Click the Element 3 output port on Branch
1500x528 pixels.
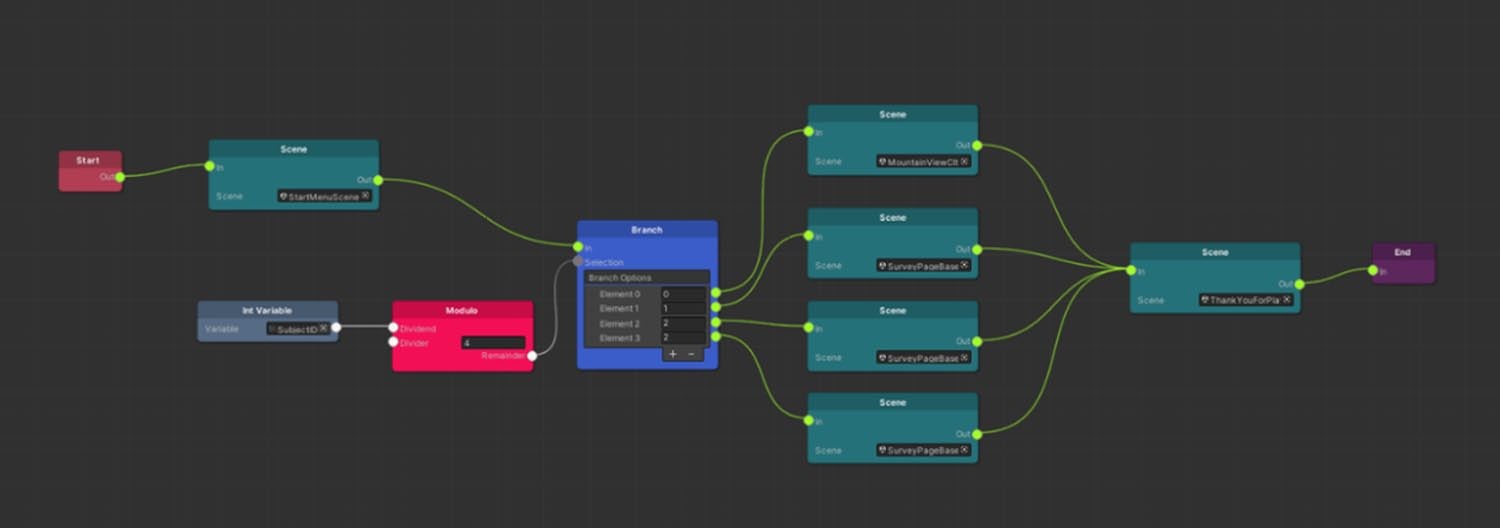click(715, 337)
